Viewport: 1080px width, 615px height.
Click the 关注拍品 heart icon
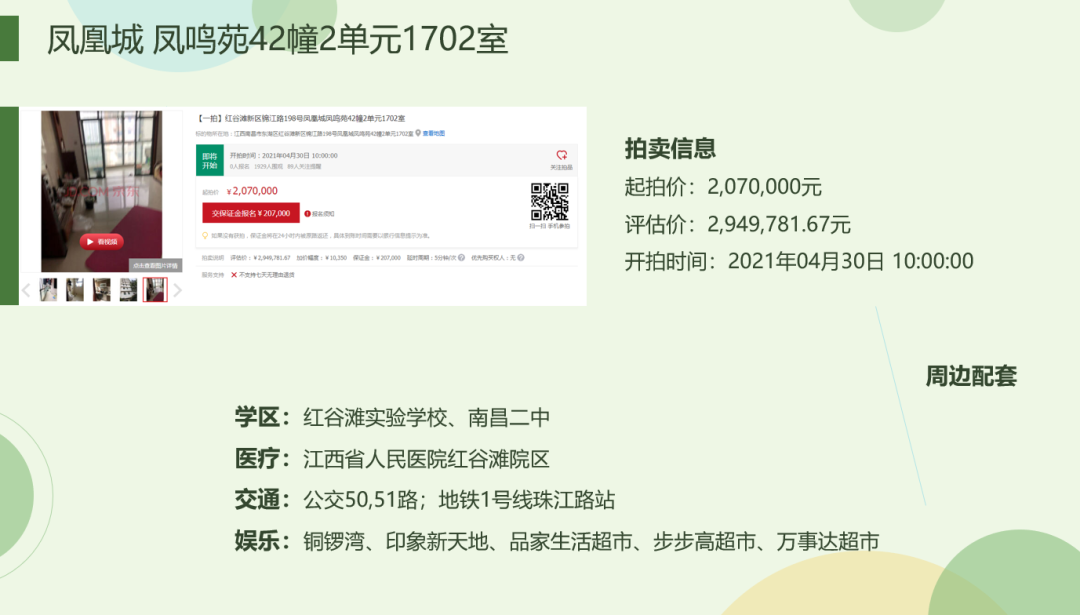tap(562, 155)
